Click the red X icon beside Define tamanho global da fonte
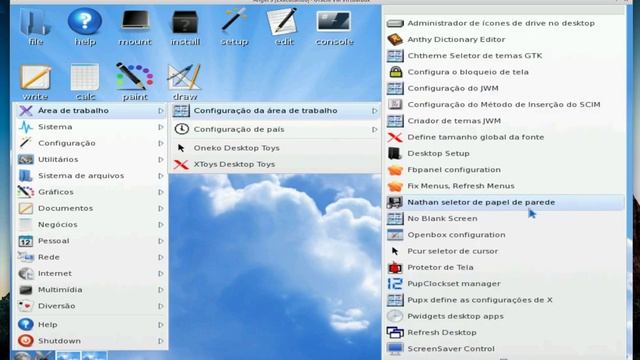640x360 pixels. (x=395, y=137)
